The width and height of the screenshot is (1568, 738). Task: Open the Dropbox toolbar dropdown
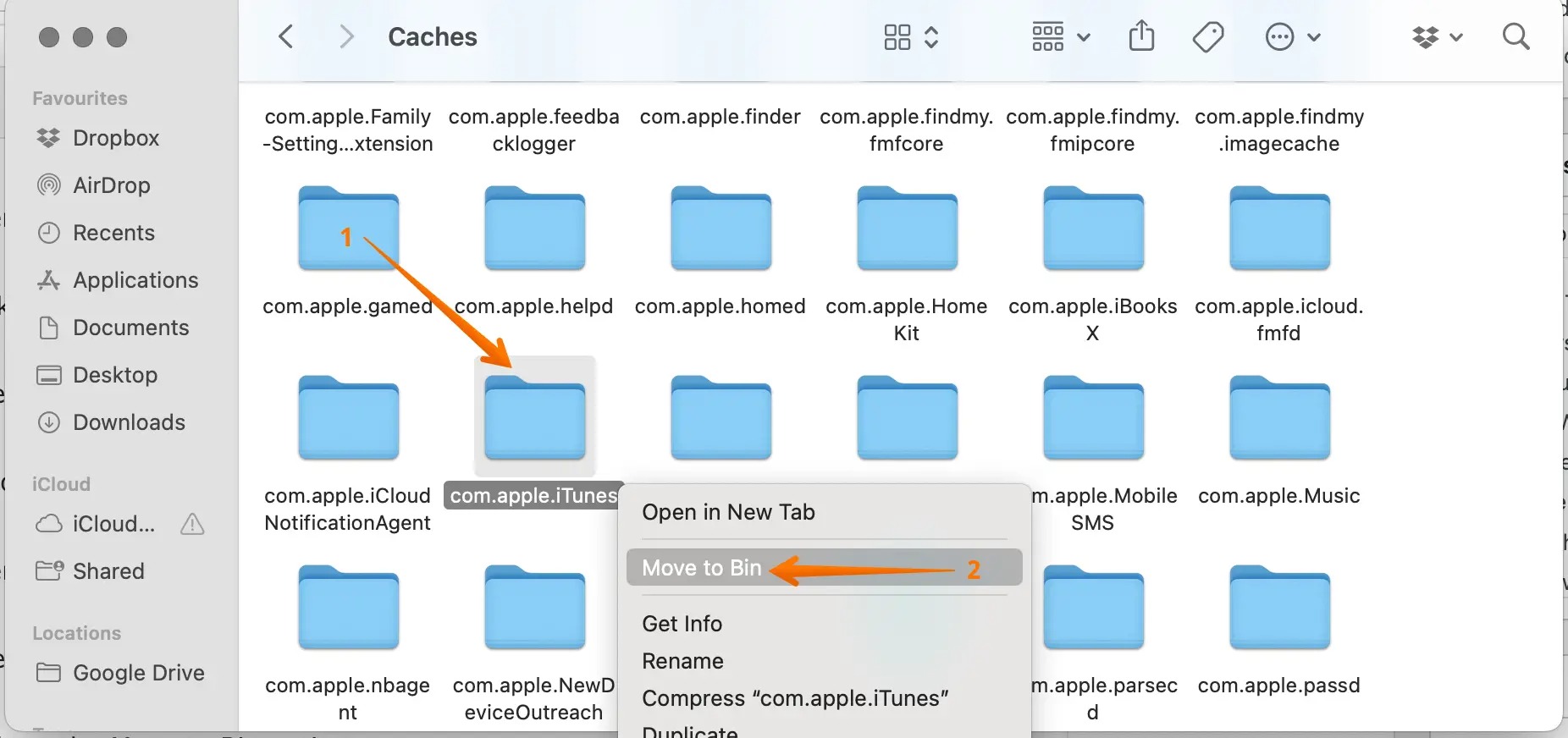[1438, 37]
